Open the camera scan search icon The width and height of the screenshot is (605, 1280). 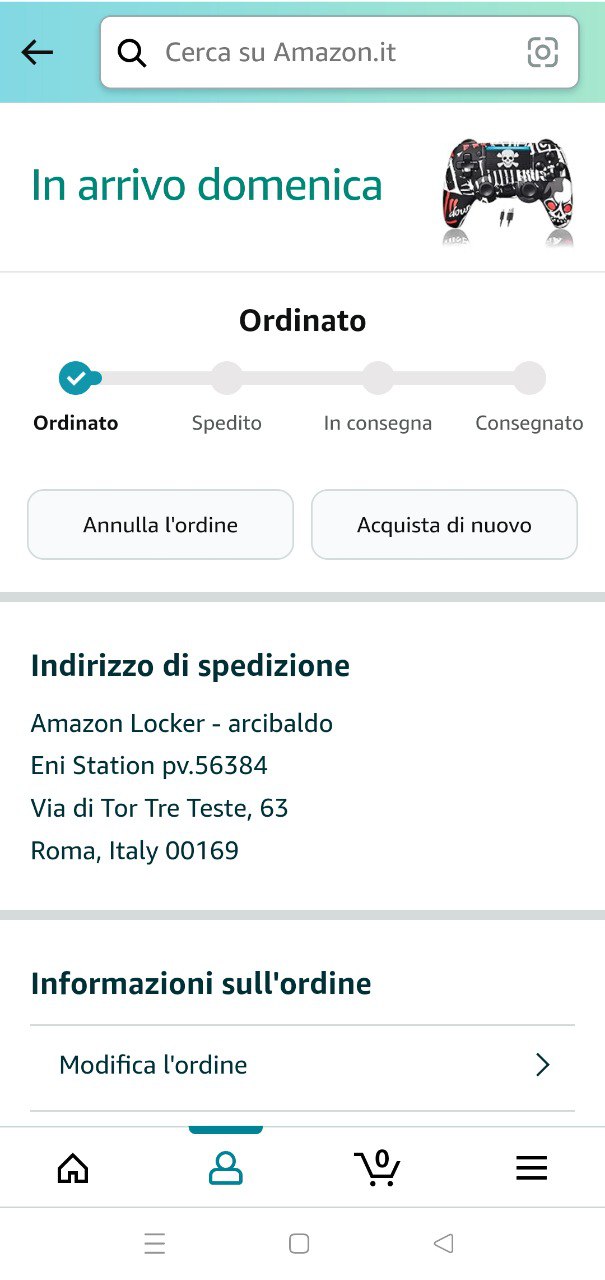point(542,52)
